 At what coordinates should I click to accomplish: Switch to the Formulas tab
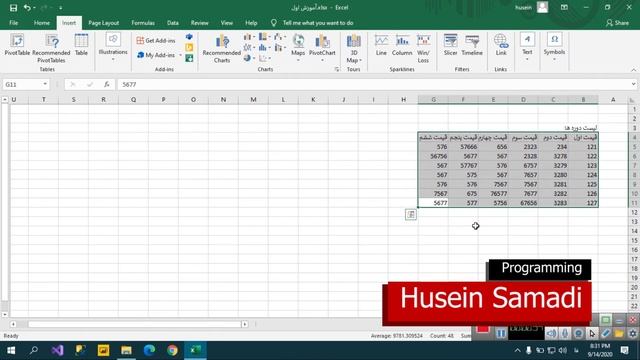[x=143, y=23]
